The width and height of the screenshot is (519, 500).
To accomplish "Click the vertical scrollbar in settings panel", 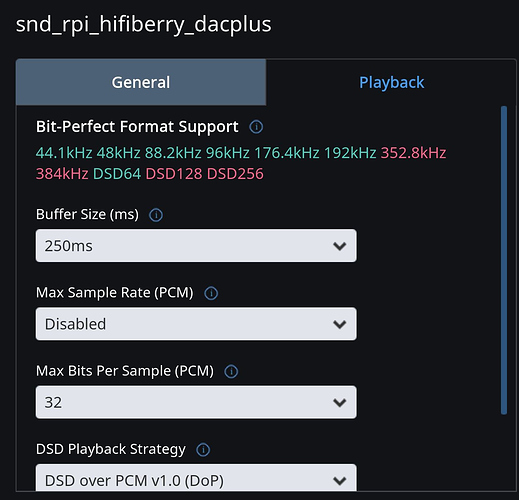I will pyautogui.click(x=504, y=260).
